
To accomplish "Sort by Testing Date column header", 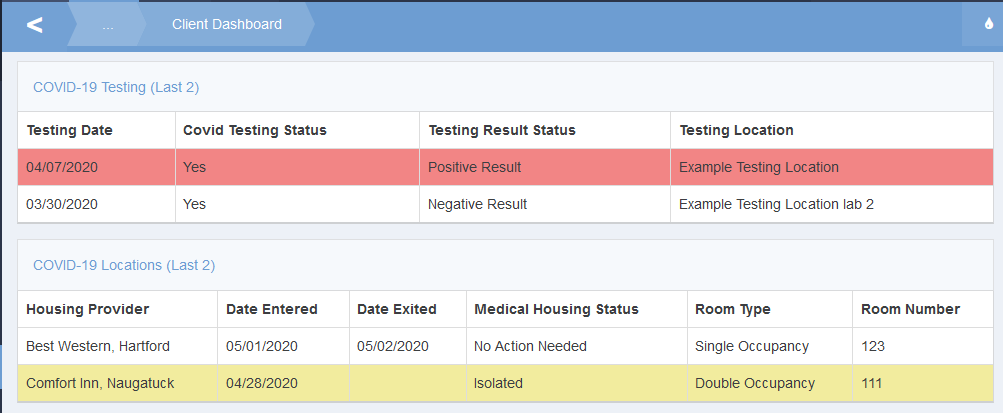I will point(70,130).
